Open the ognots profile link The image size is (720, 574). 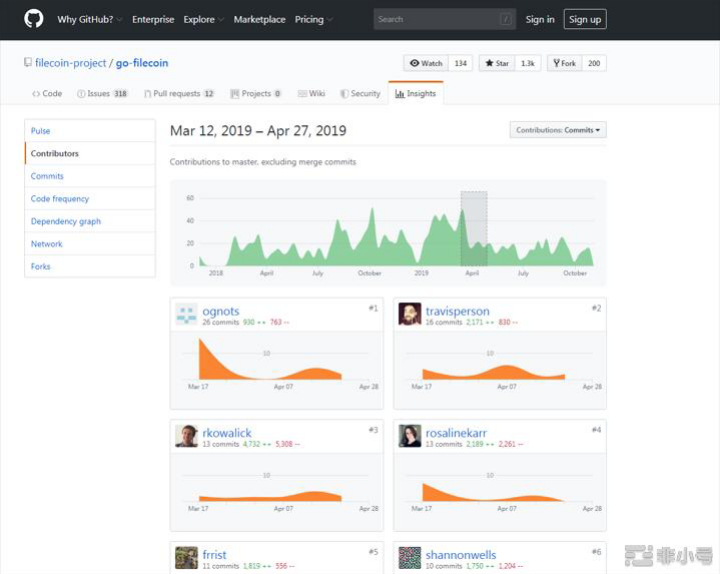[x=221, y=311]
